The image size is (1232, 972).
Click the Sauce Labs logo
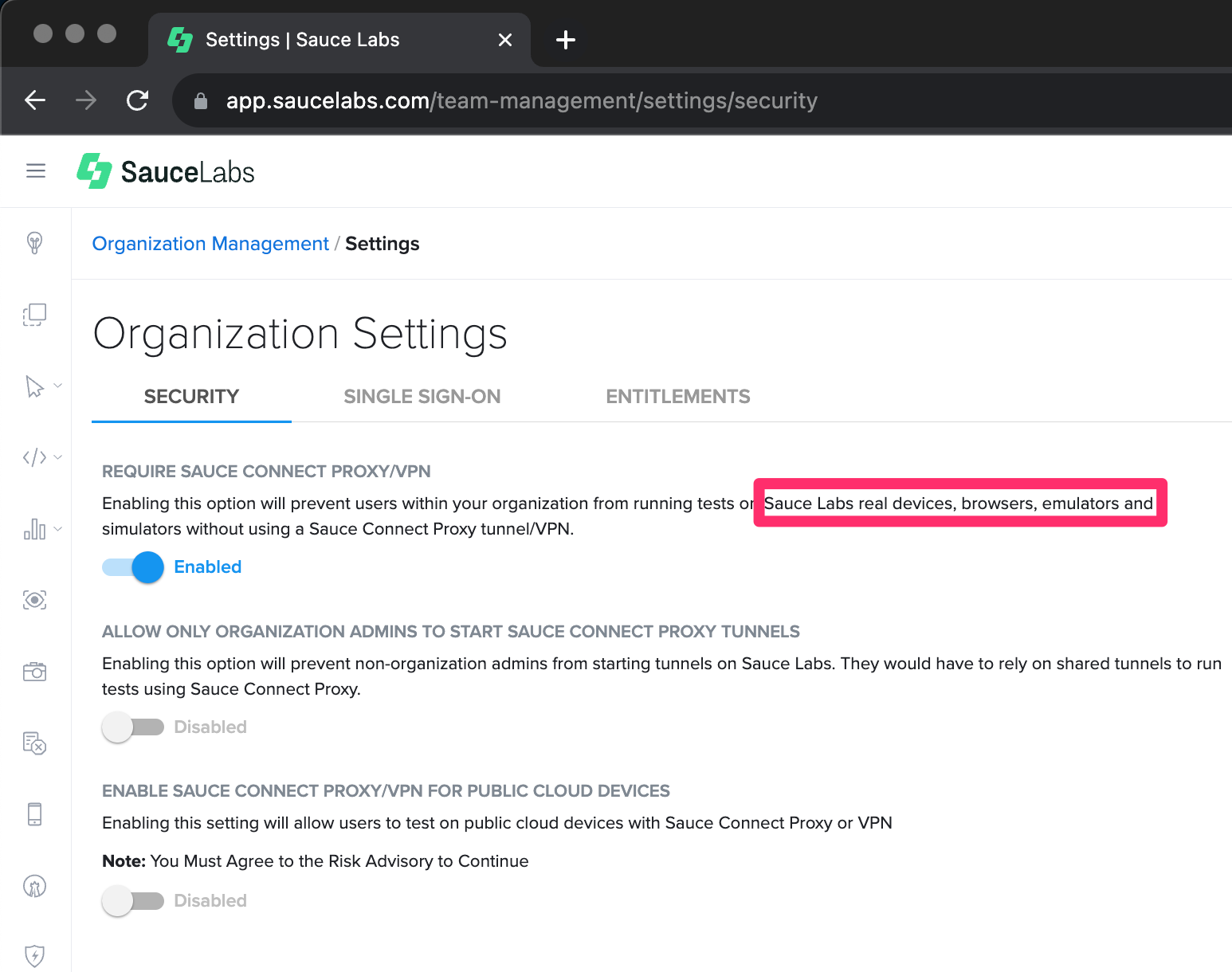click(166, 171)
